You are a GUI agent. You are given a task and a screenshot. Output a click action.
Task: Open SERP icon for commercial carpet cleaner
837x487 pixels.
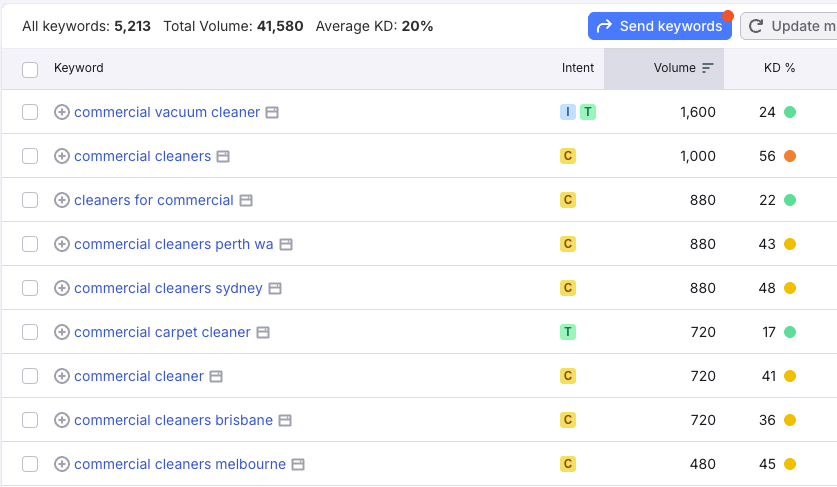263,332
